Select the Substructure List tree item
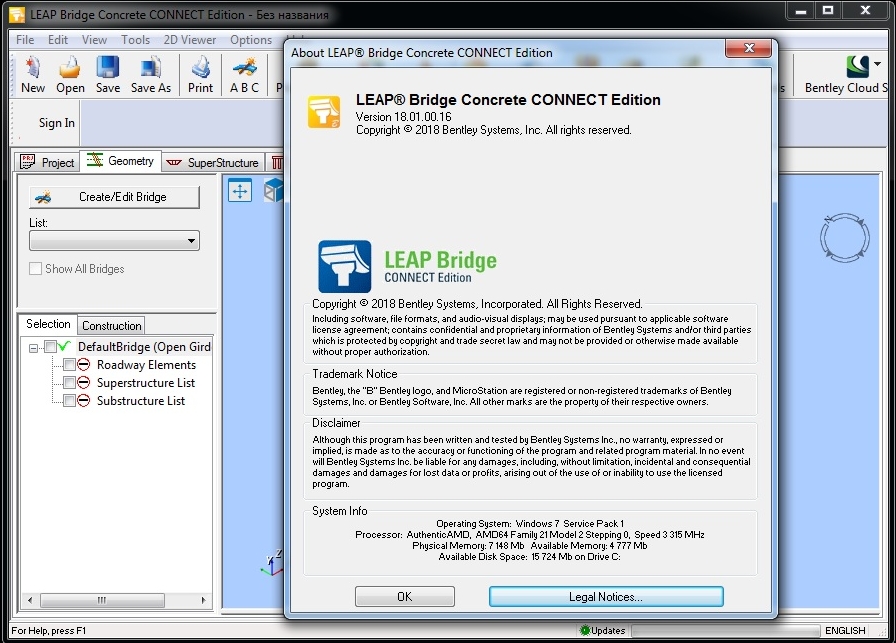Viewport: 896px width, 643px height. tap(141, 401)
